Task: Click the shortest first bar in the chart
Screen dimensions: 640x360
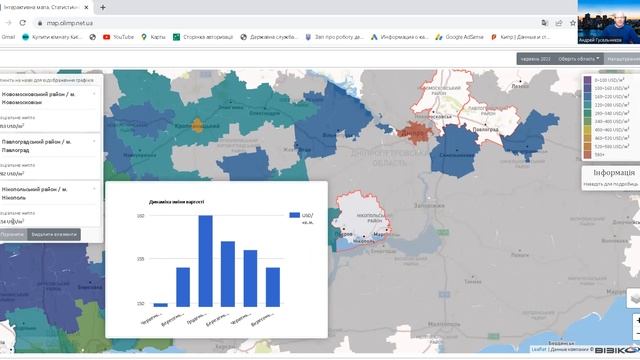Action: point(160,305)
